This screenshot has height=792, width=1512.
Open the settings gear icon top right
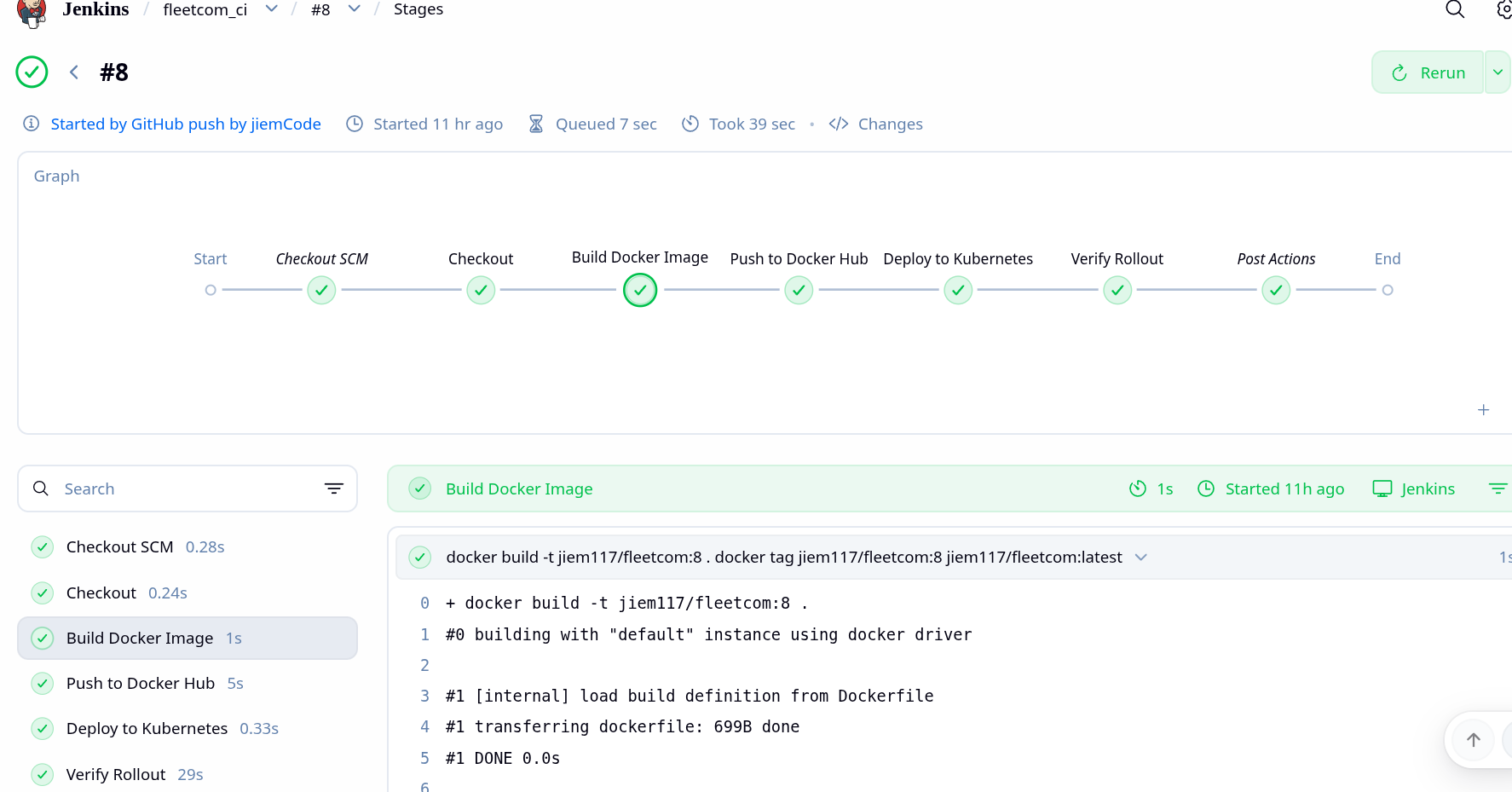click(x=1503, y=9)
